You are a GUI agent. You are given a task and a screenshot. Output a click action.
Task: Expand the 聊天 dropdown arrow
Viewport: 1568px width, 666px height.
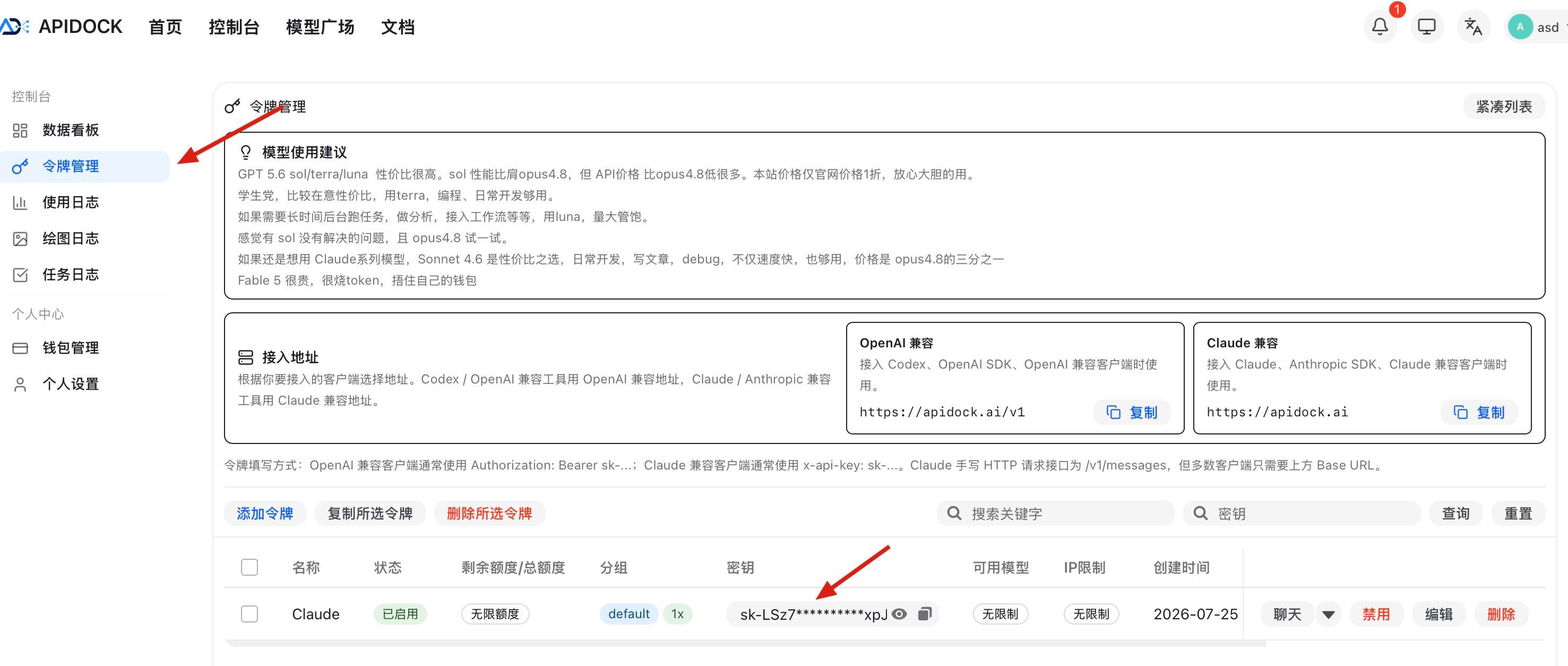(x=1328, y=614)
